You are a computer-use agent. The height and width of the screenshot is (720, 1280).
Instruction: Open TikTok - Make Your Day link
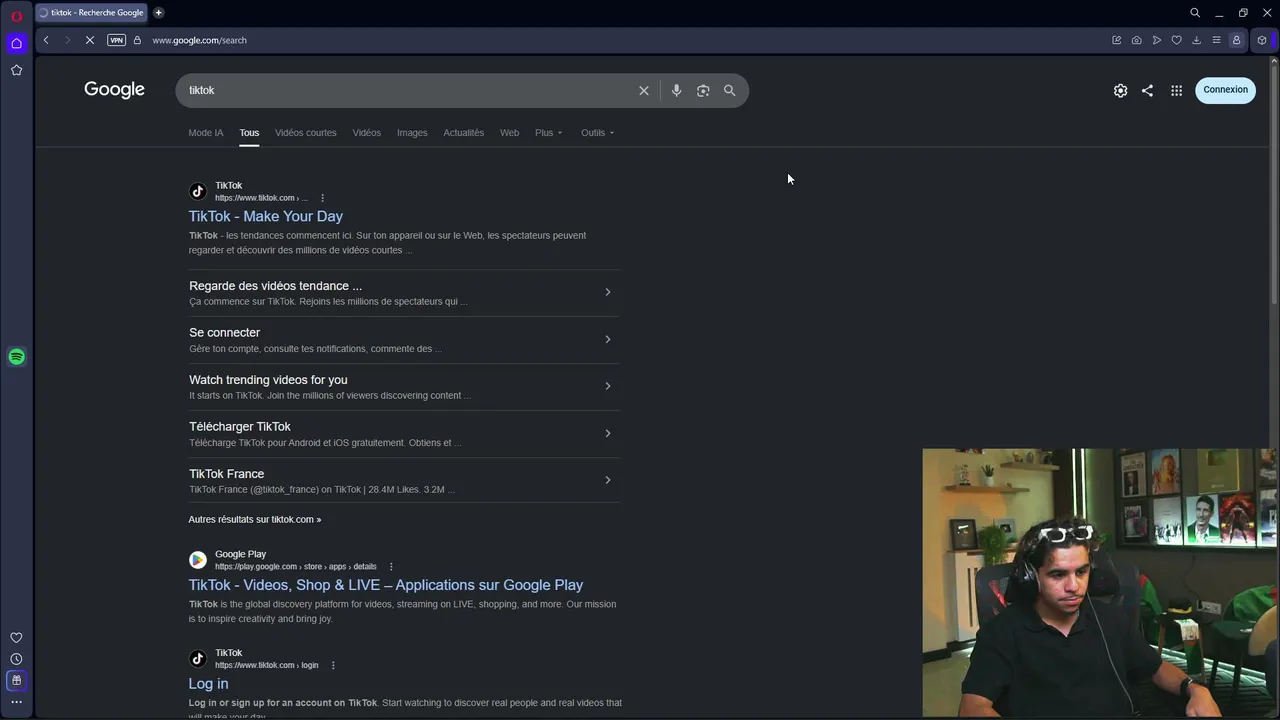[x=266, y=216]
